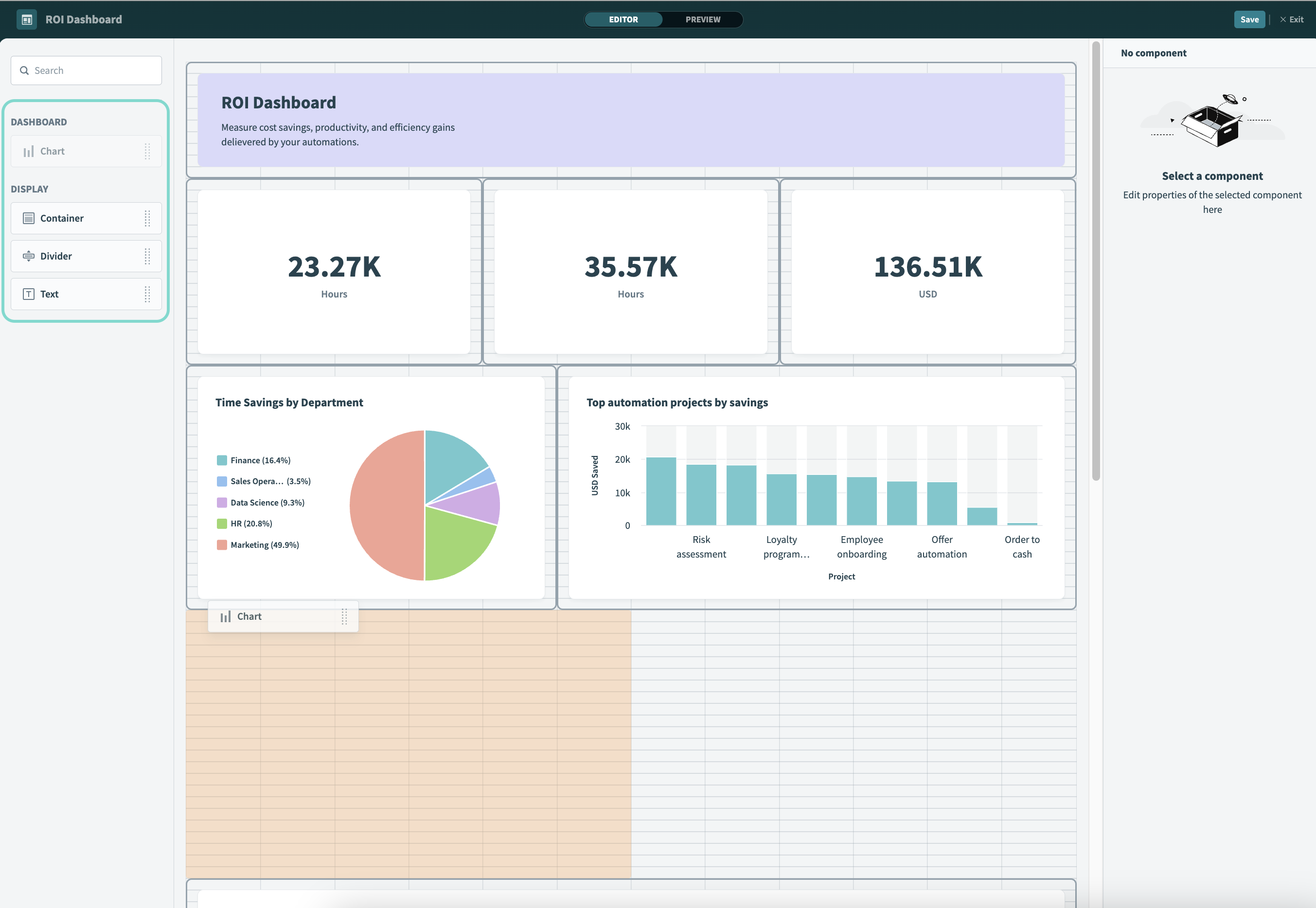Click the Marketing legend color swatch

tap(222, 544)
